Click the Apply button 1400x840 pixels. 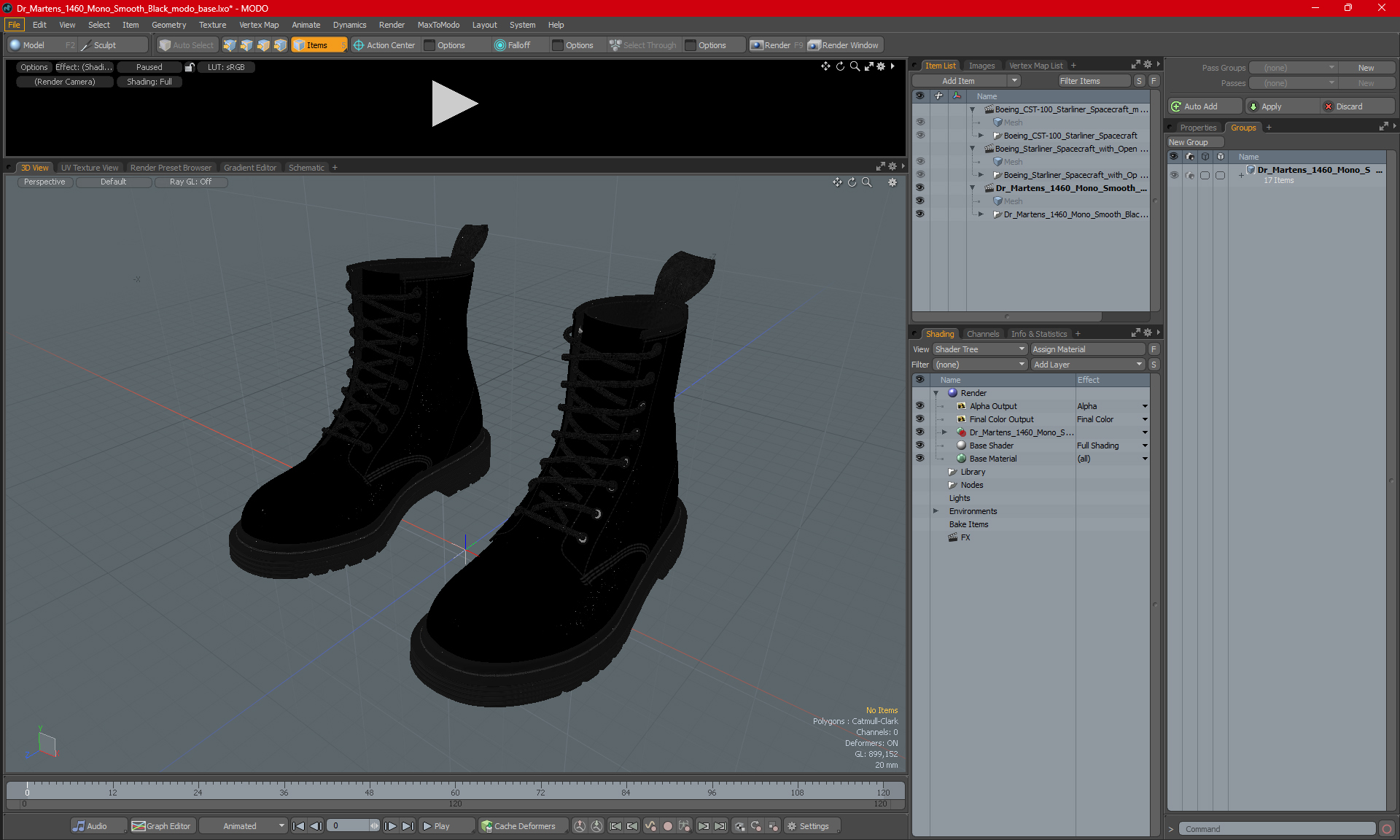click(1282, 106)
